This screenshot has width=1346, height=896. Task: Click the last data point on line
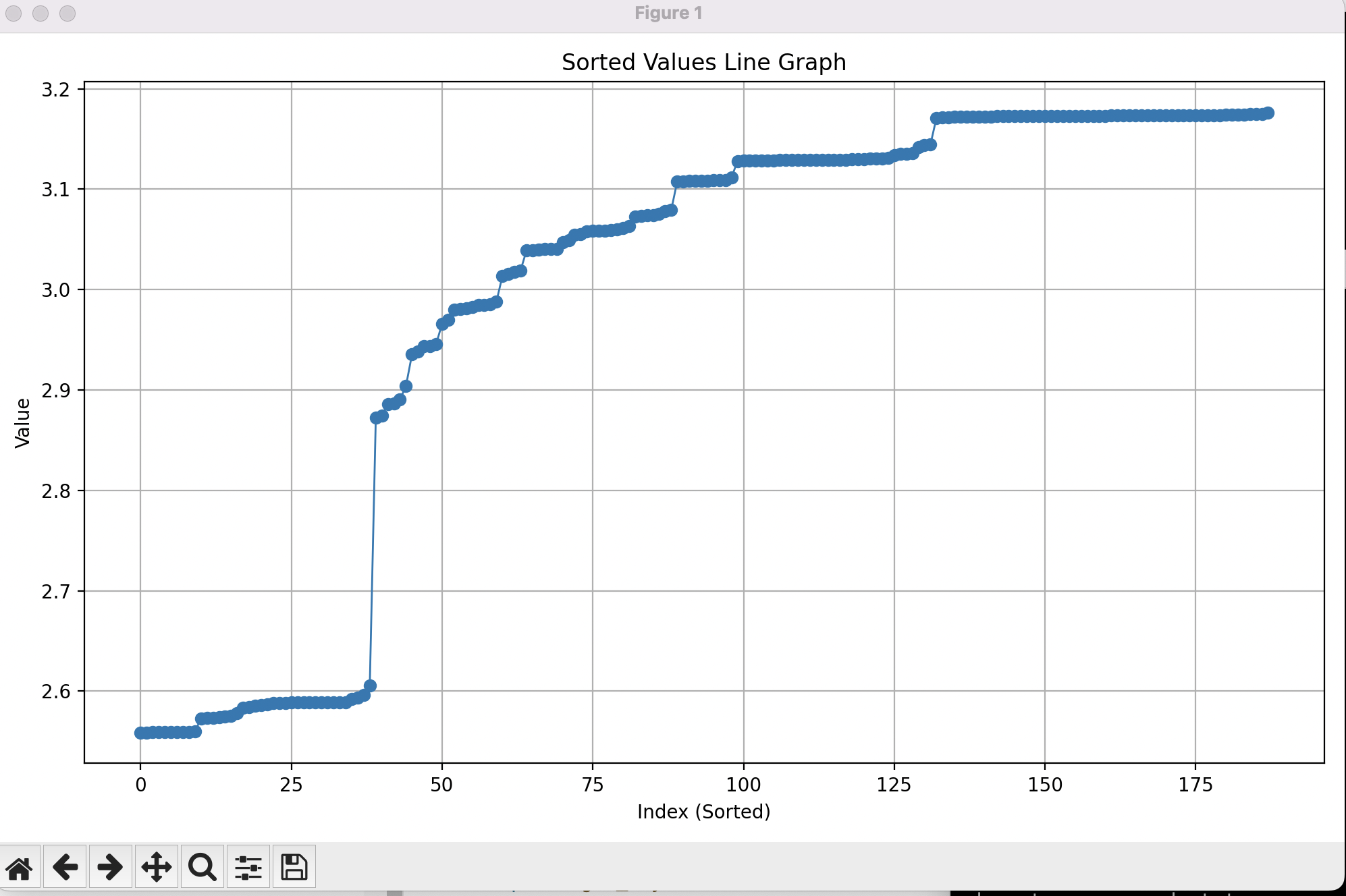(x=1268, y=113)
